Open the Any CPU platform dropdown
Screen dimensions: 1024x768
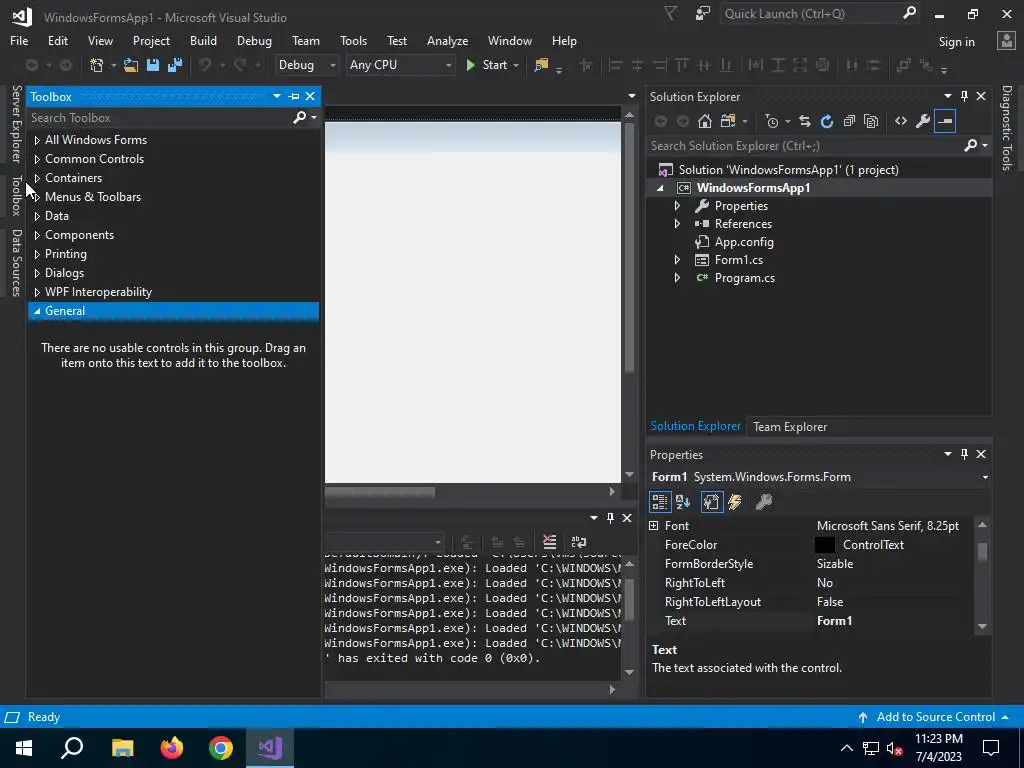point(400,65)
